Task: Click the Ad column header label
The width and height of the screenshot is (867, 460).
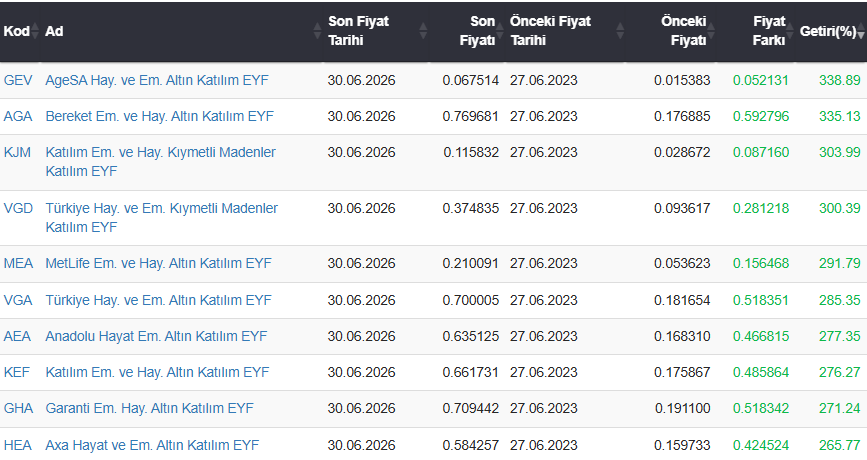Action: point(54,31)
